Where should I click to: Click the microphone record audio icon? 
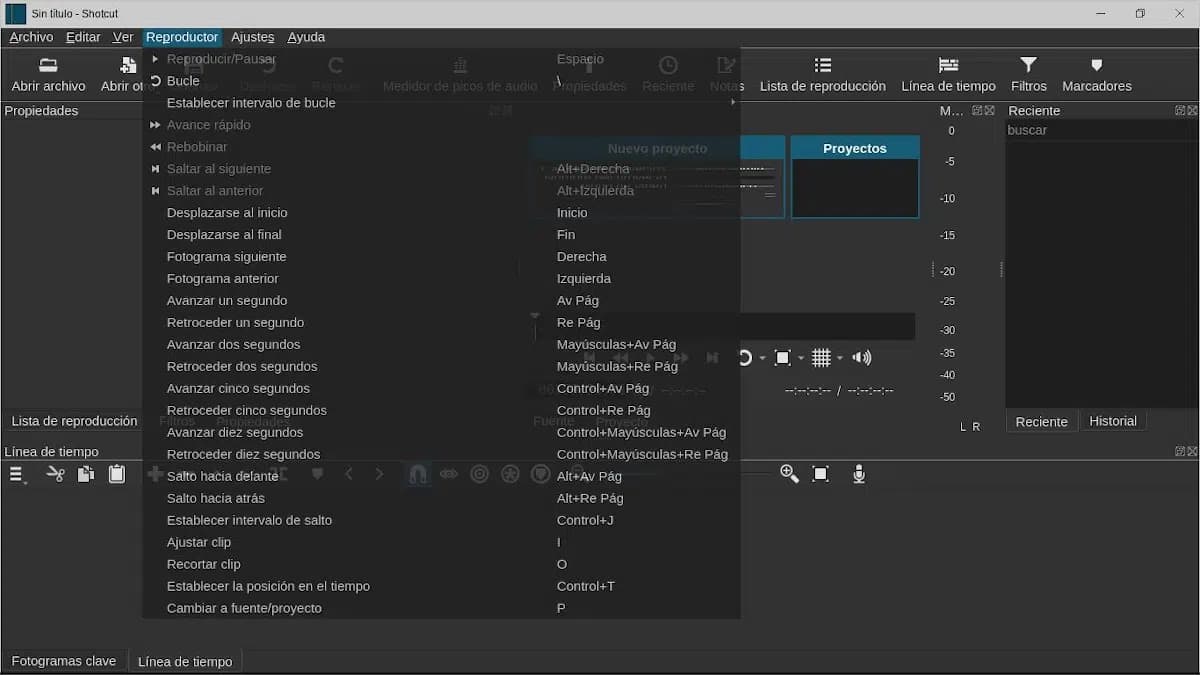(858, 474)
